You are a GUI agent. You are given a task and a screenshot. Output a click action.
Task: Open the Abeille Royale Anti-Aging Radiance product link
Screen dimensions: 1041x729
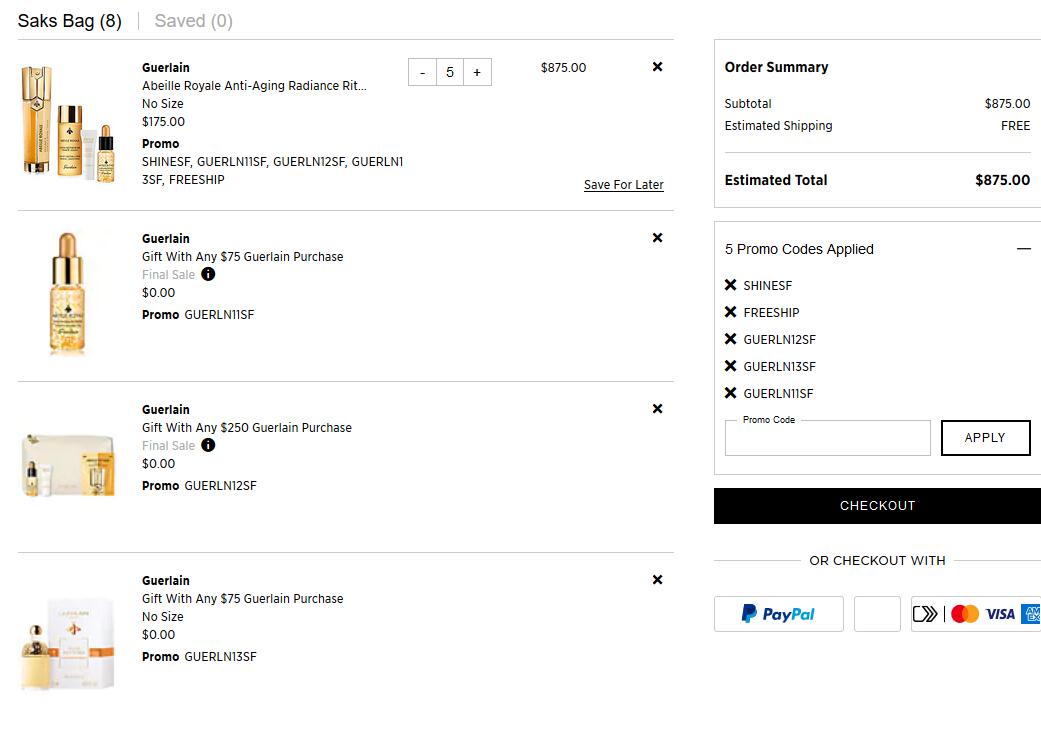point(254,86)
